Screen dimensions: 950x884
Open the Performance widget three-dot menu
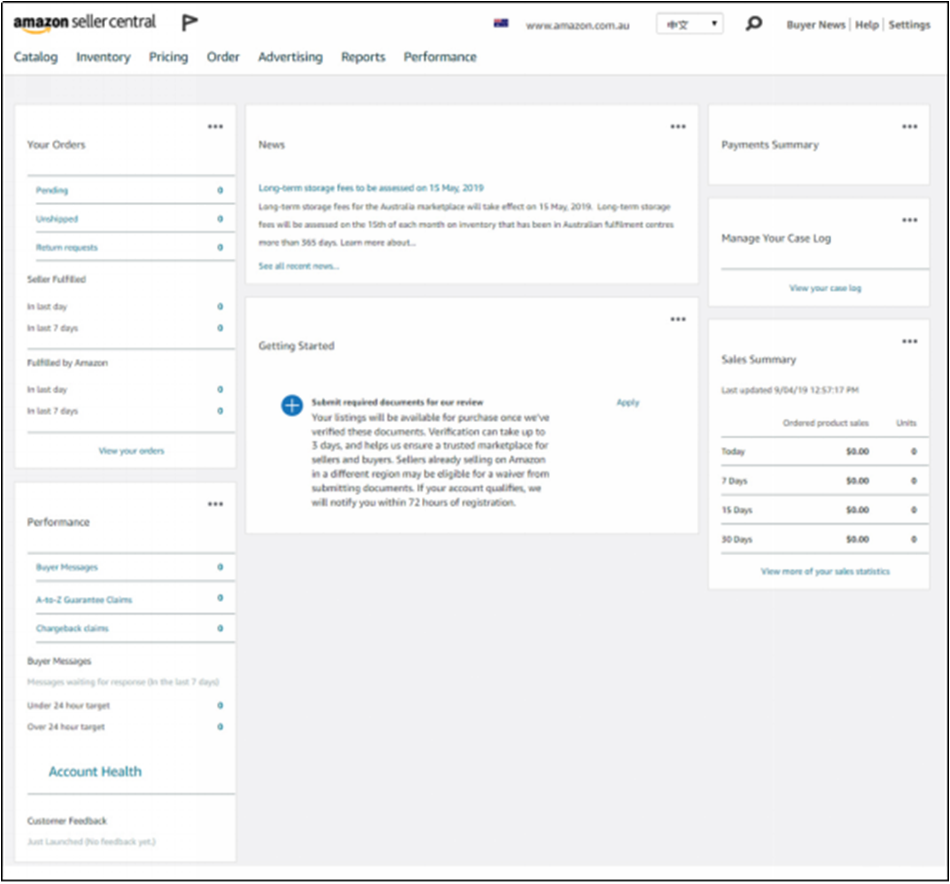[215, 505]
